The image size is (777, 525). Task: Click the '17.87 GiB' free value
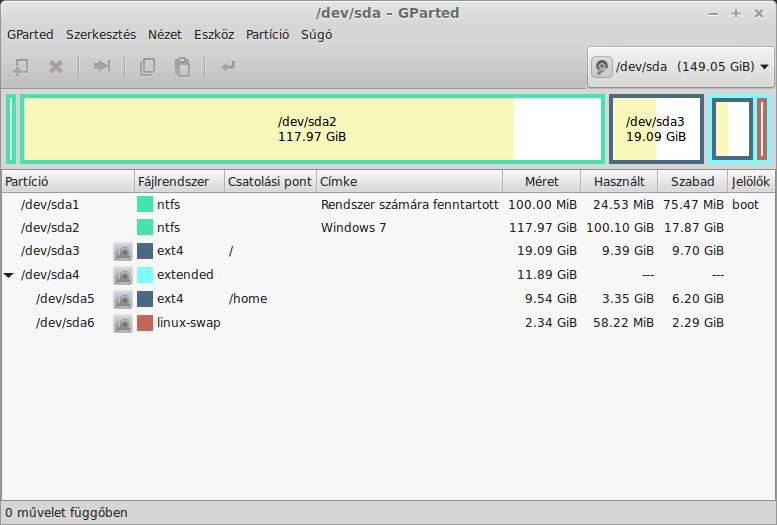coord(694,228)
